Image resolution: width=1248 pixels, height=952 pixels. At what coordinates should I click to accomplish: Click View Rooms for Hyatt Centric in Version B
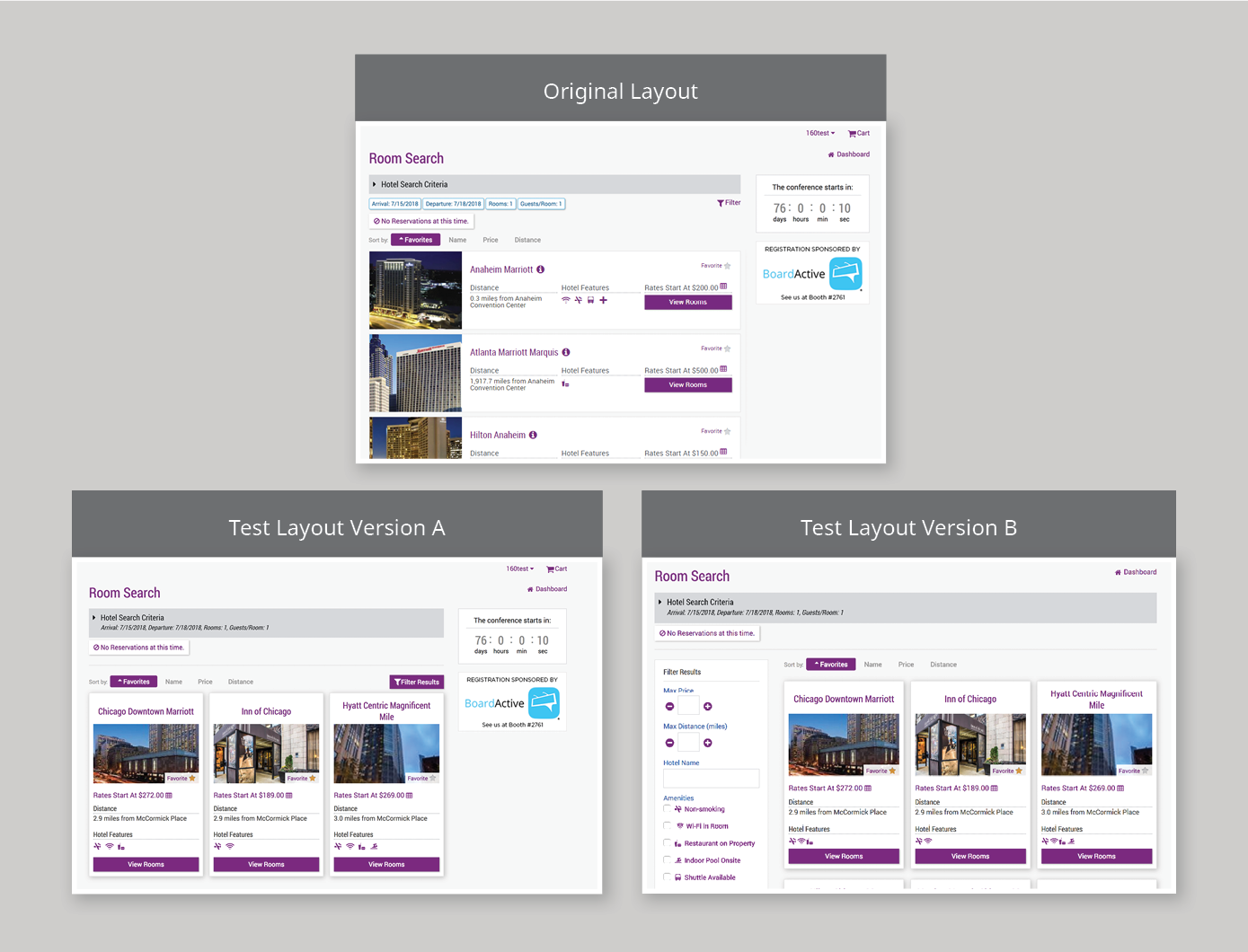1096,856
